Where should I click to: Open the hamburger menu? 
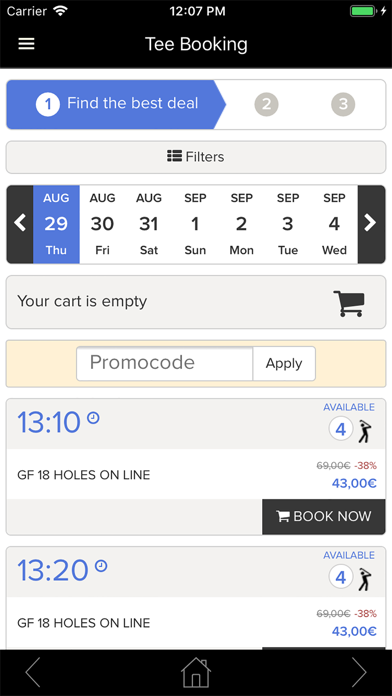point(26,44)
